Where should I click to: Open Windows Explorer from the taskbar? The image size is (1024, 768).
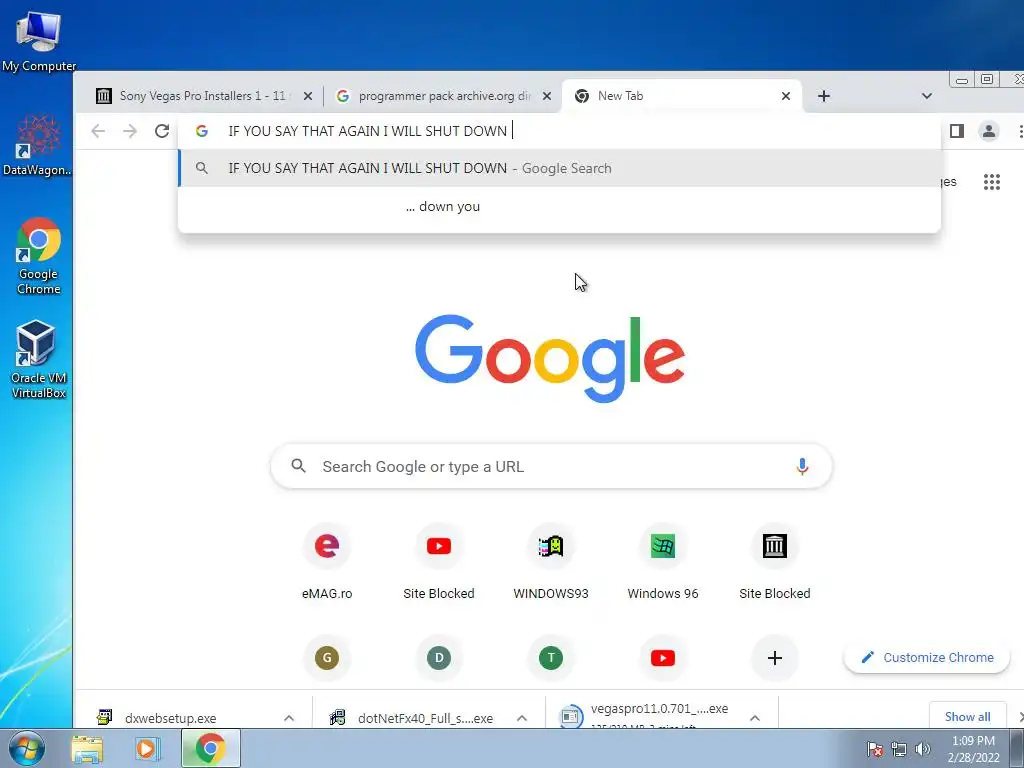[x=87, y=749]
